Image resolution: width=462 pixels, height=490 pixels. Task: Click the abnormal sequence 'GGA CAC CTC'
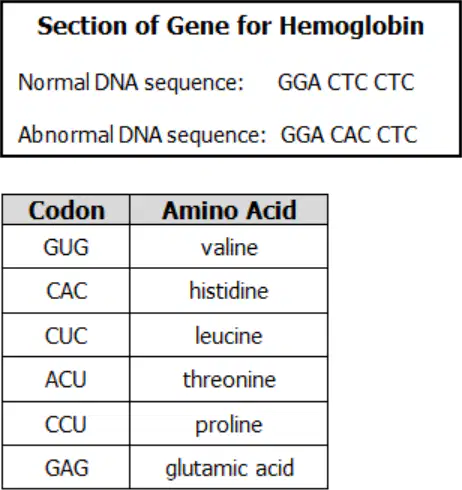pos(349,135)
